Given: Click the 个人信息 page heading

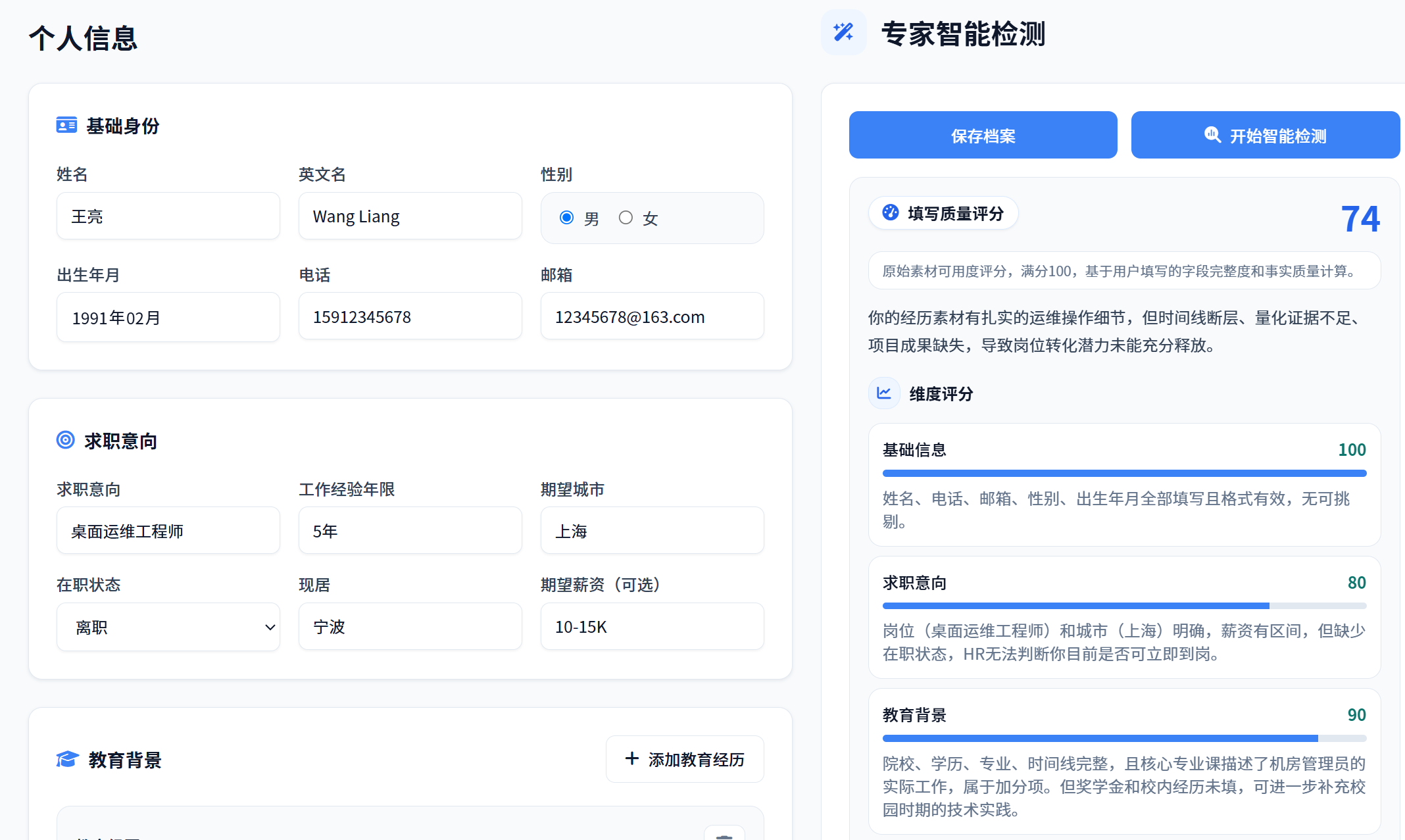Looking at the screenshot, I should click(84, 37).
